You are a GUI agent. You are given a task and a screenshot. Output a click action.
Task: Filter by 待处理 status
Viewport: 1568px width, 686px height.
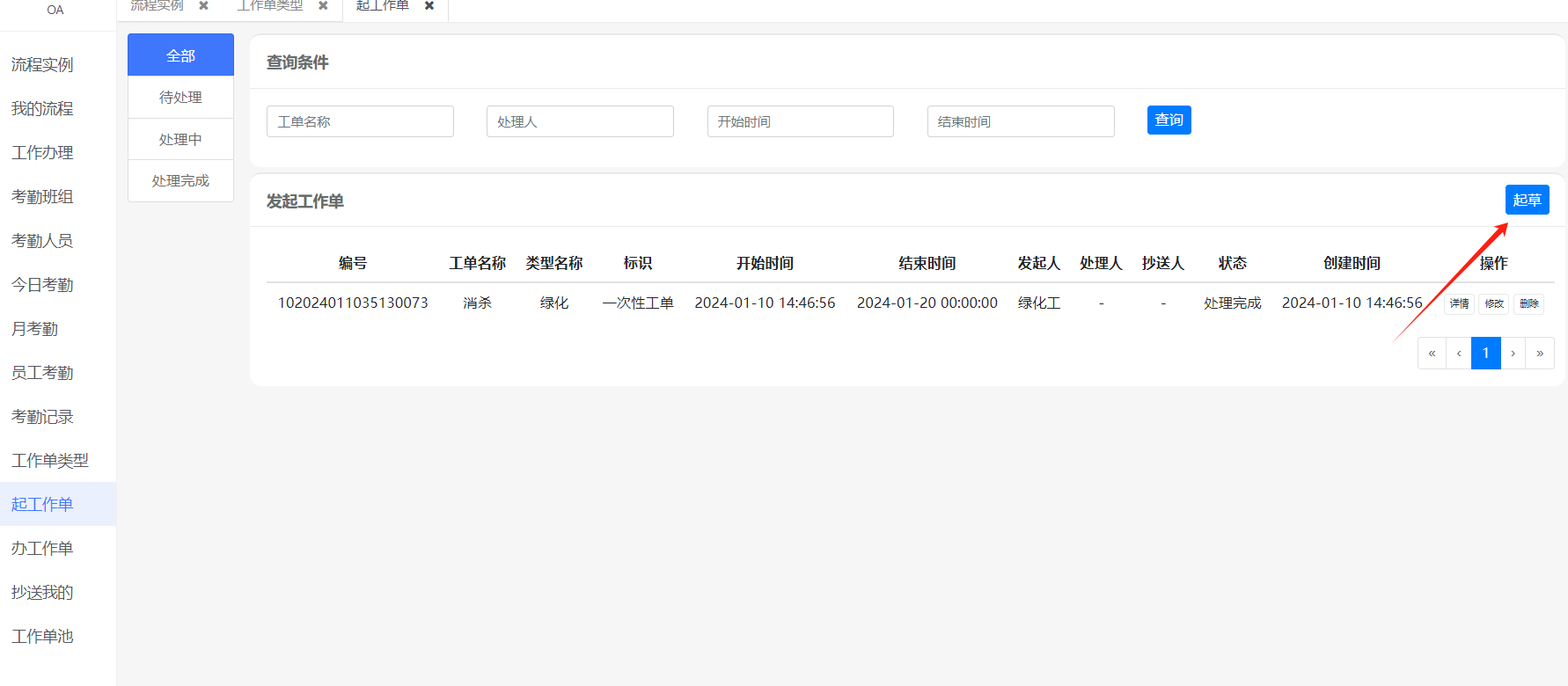[180, 98]
